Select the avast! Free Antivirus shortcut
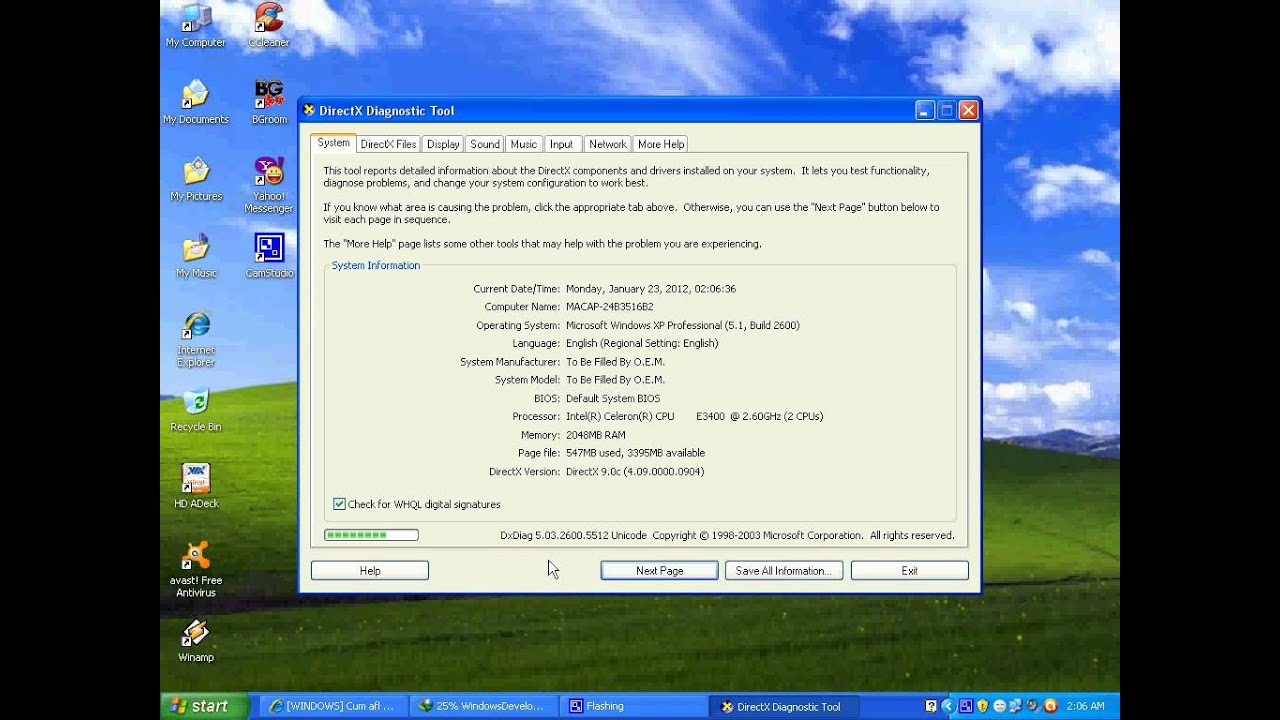The width and height of the screenshot is (1280, 720). point(196,569)
